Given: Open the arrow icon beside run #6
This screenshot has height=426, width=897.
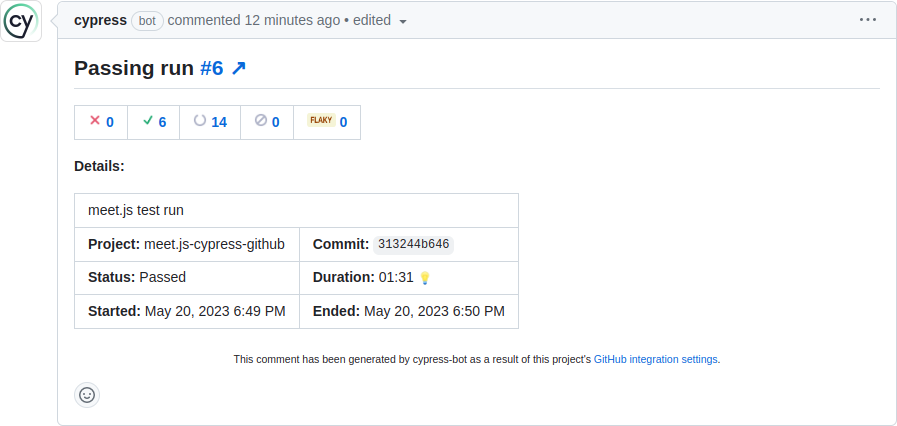Looking at the screenshot, I should 239,69.
